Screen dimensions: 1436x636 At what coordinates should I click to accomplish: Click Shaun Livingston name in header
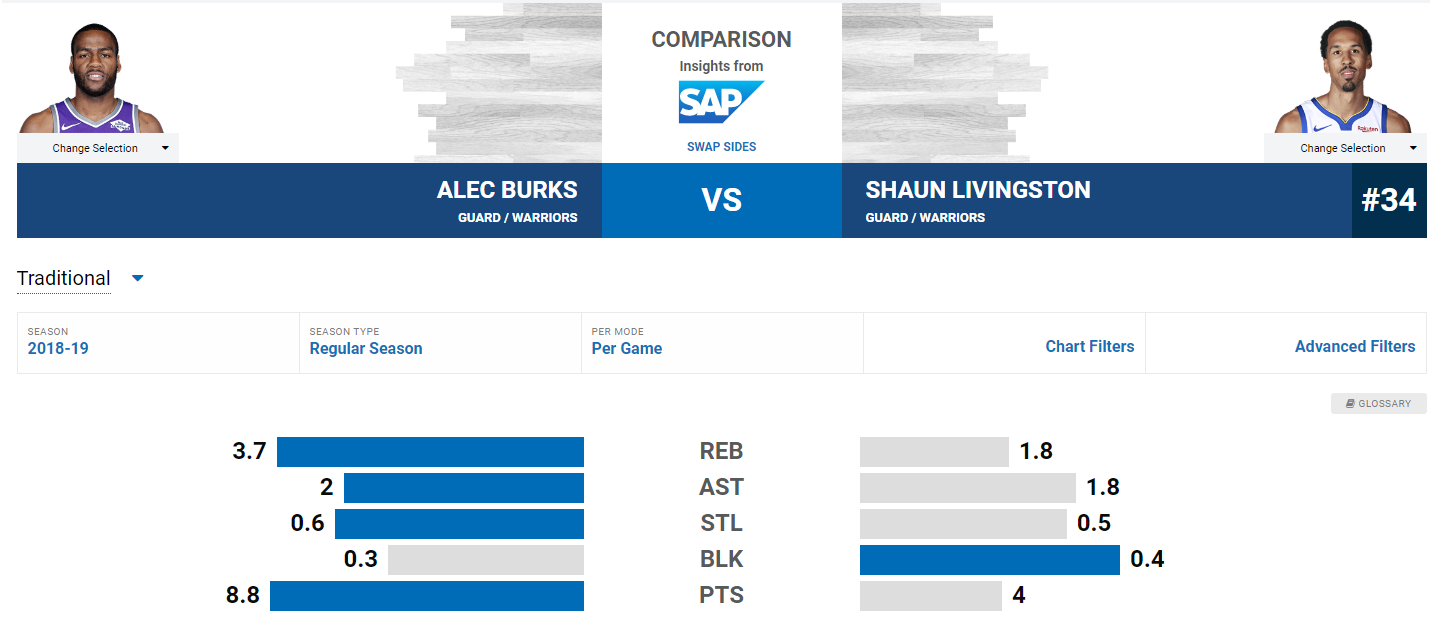coord(978,190)
